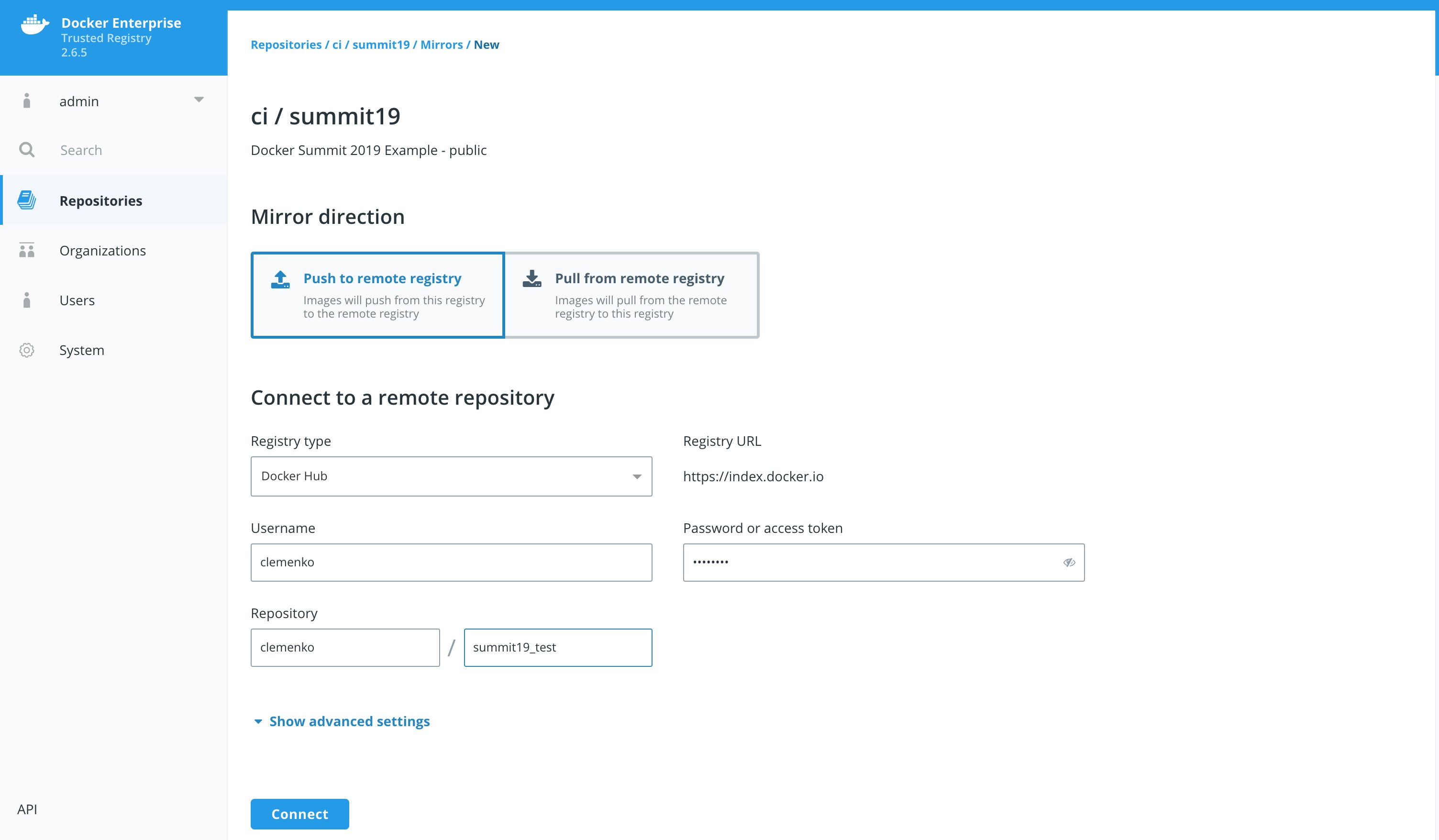Click the API link at sidebar bottom
Viewport: 1439px width, 840px height.
27,809
